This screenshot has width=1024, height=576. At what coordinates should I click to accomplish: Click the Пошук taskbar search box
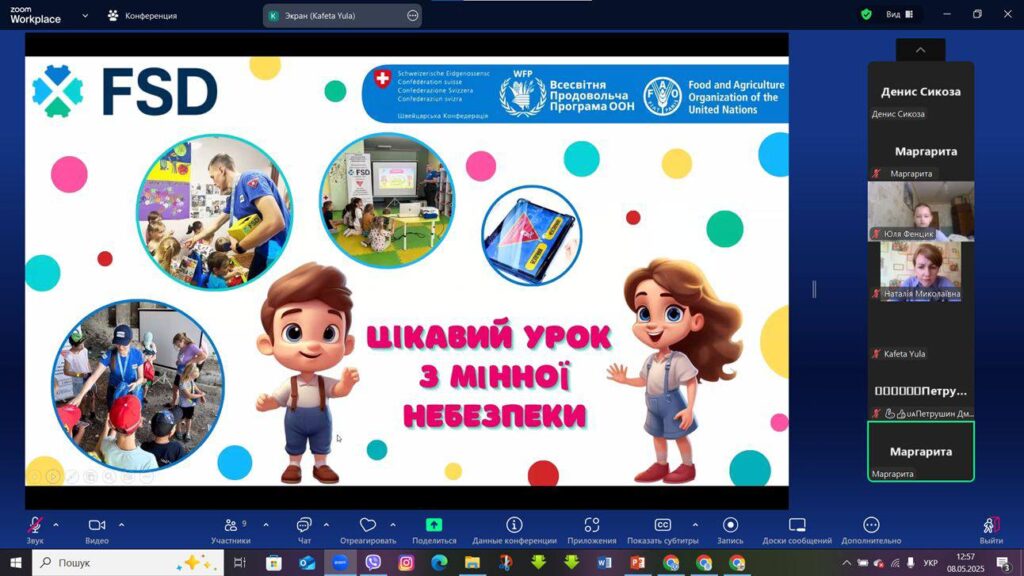pos(128,563)
